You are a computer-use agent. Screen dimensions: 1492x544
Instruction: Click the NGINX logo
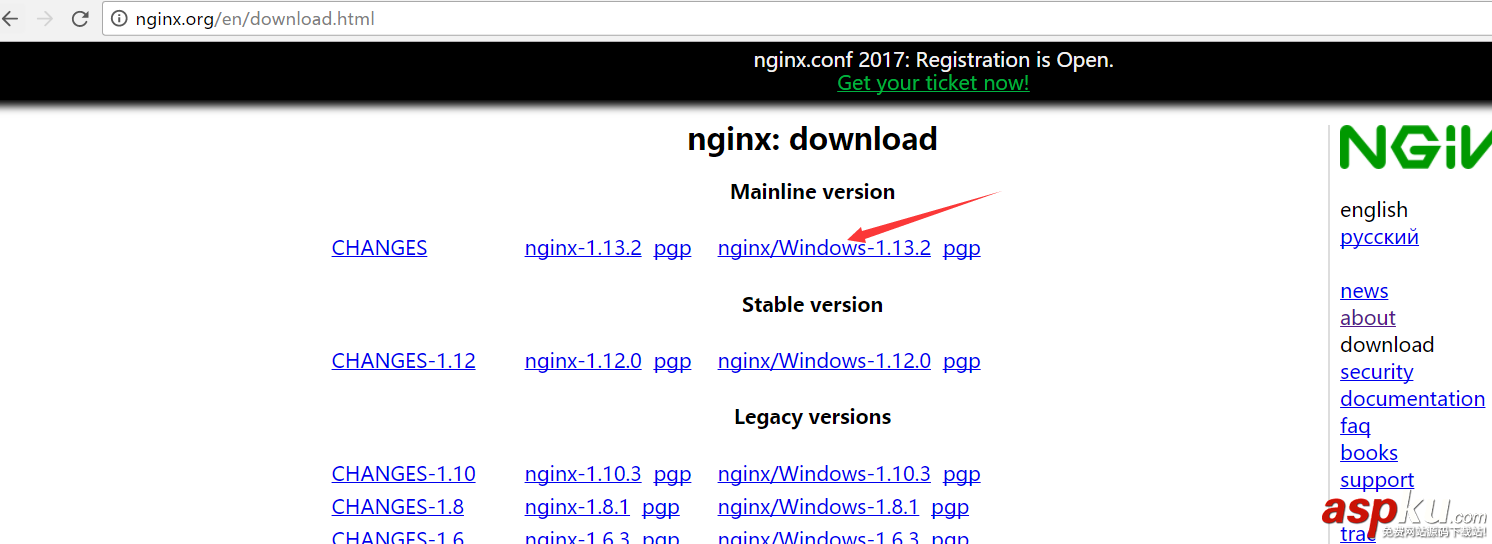pyautogui.click(x=1415, y=147)
